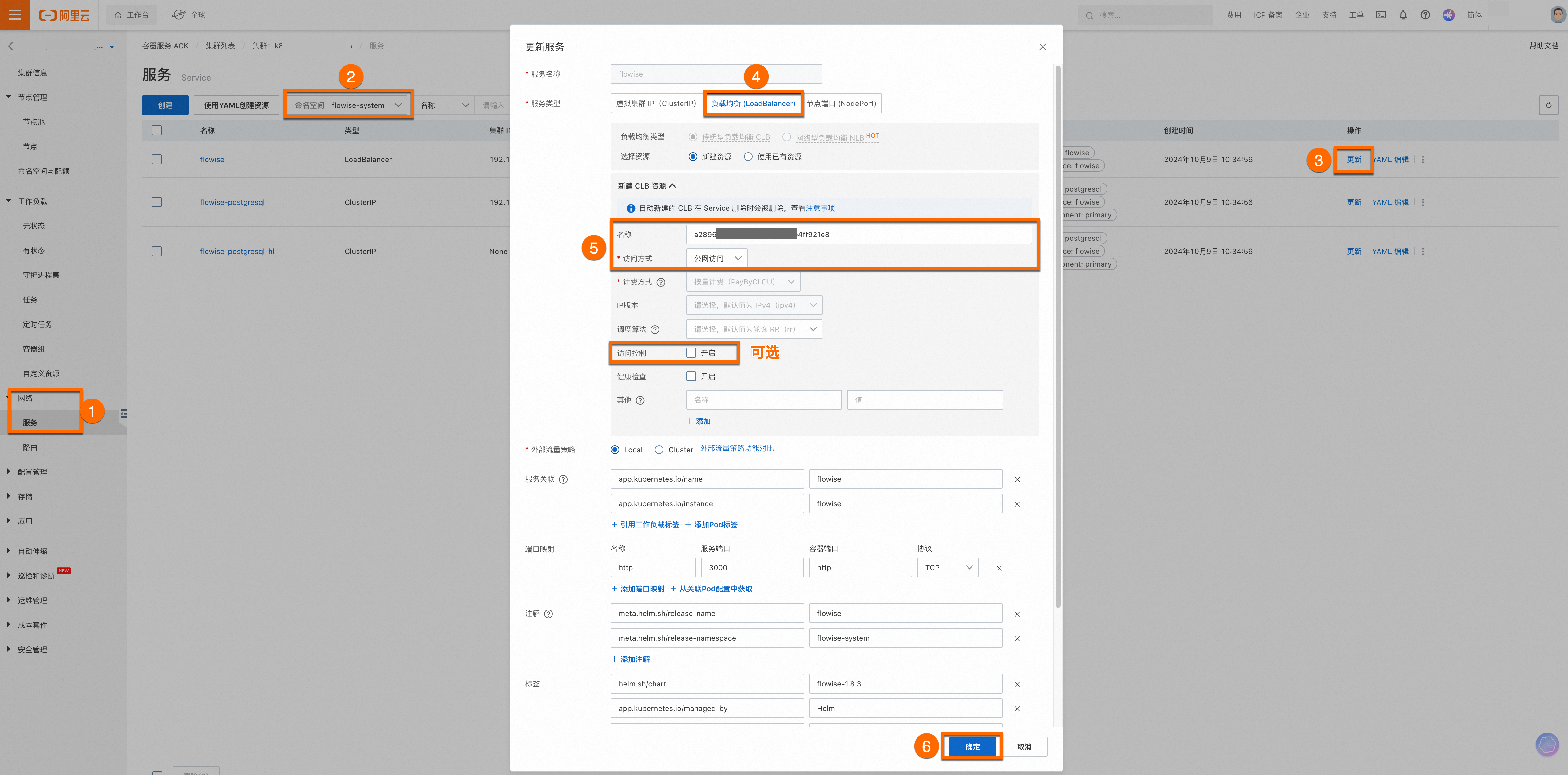
Task: Show help for 服务关联
Action: coord(563,479)
